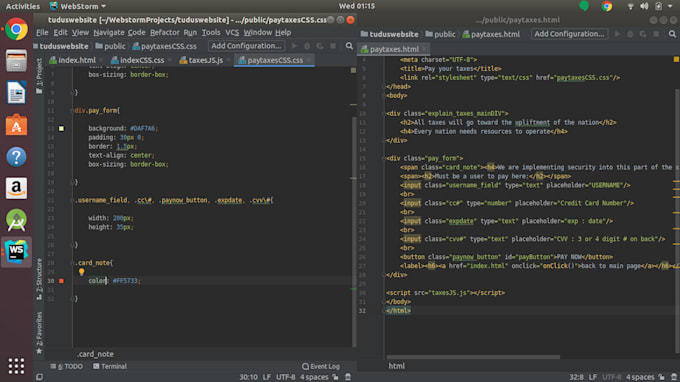
Task: Click the 30:10 cursor position indicator
Action: coord(248,377)
